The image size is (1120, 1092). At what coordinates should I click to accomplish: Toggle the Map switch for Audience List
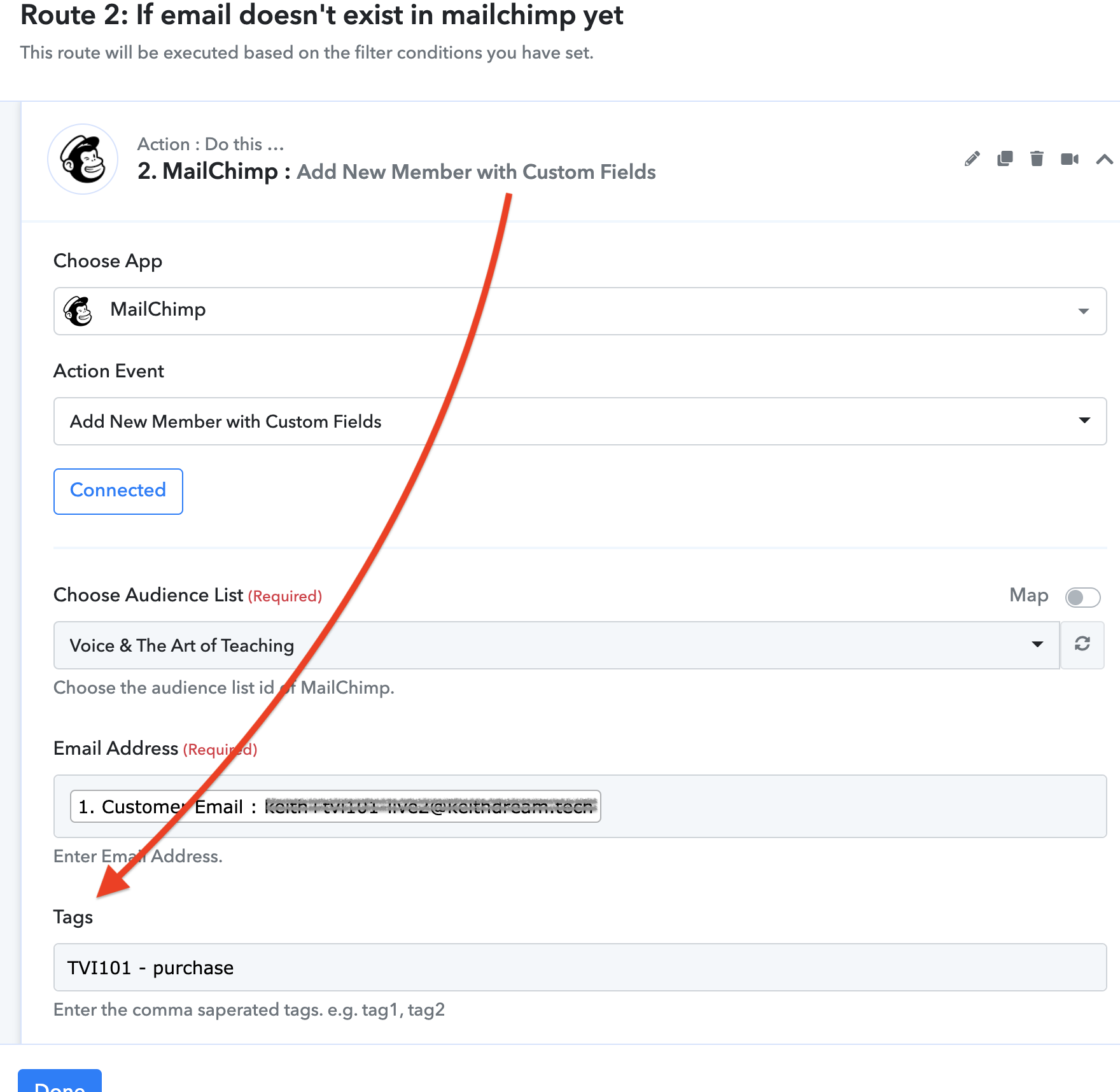click(x=1082, y=597)
